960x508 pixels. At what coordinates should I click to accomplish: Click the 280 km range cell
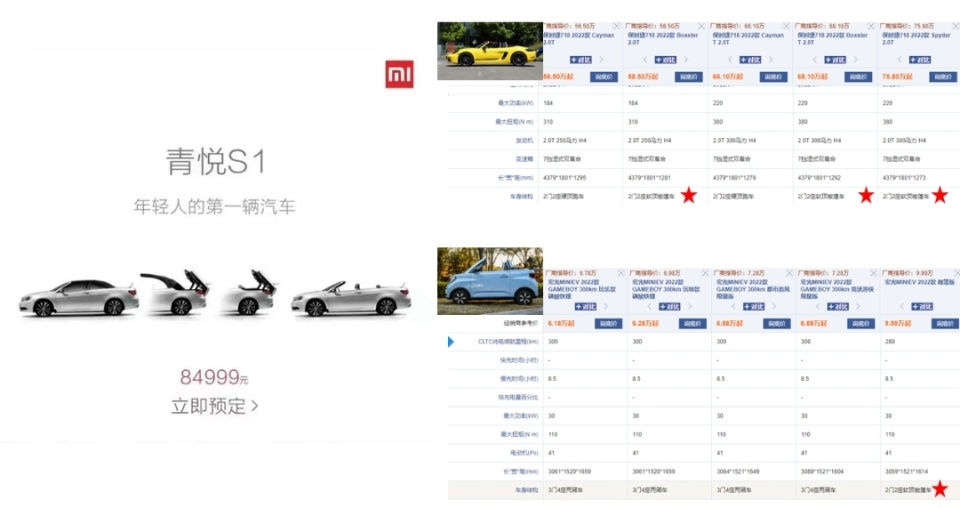coord(890,342)
